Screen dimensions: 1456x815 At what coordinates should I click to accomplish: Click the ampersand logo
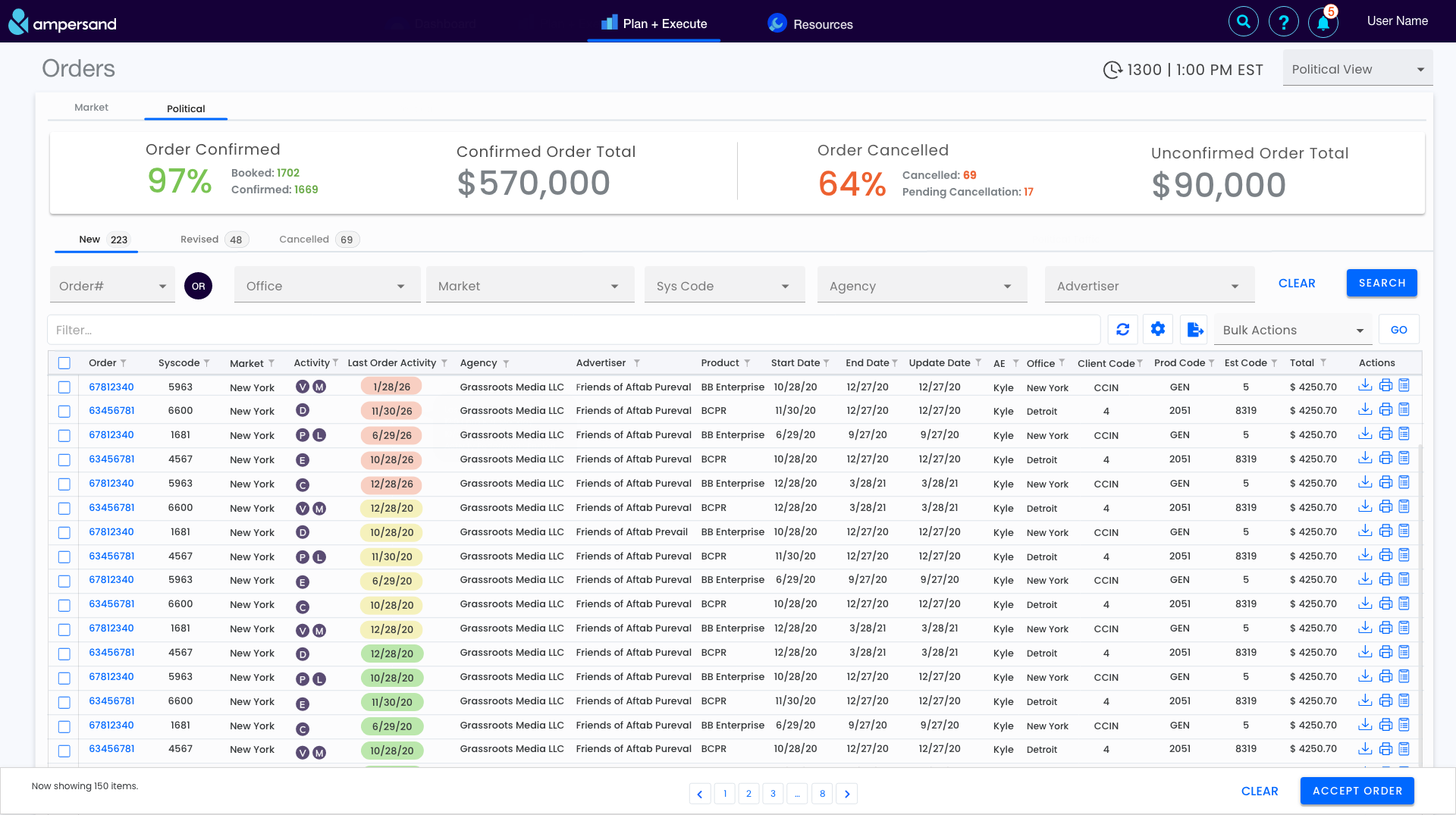tap(62, 22)
